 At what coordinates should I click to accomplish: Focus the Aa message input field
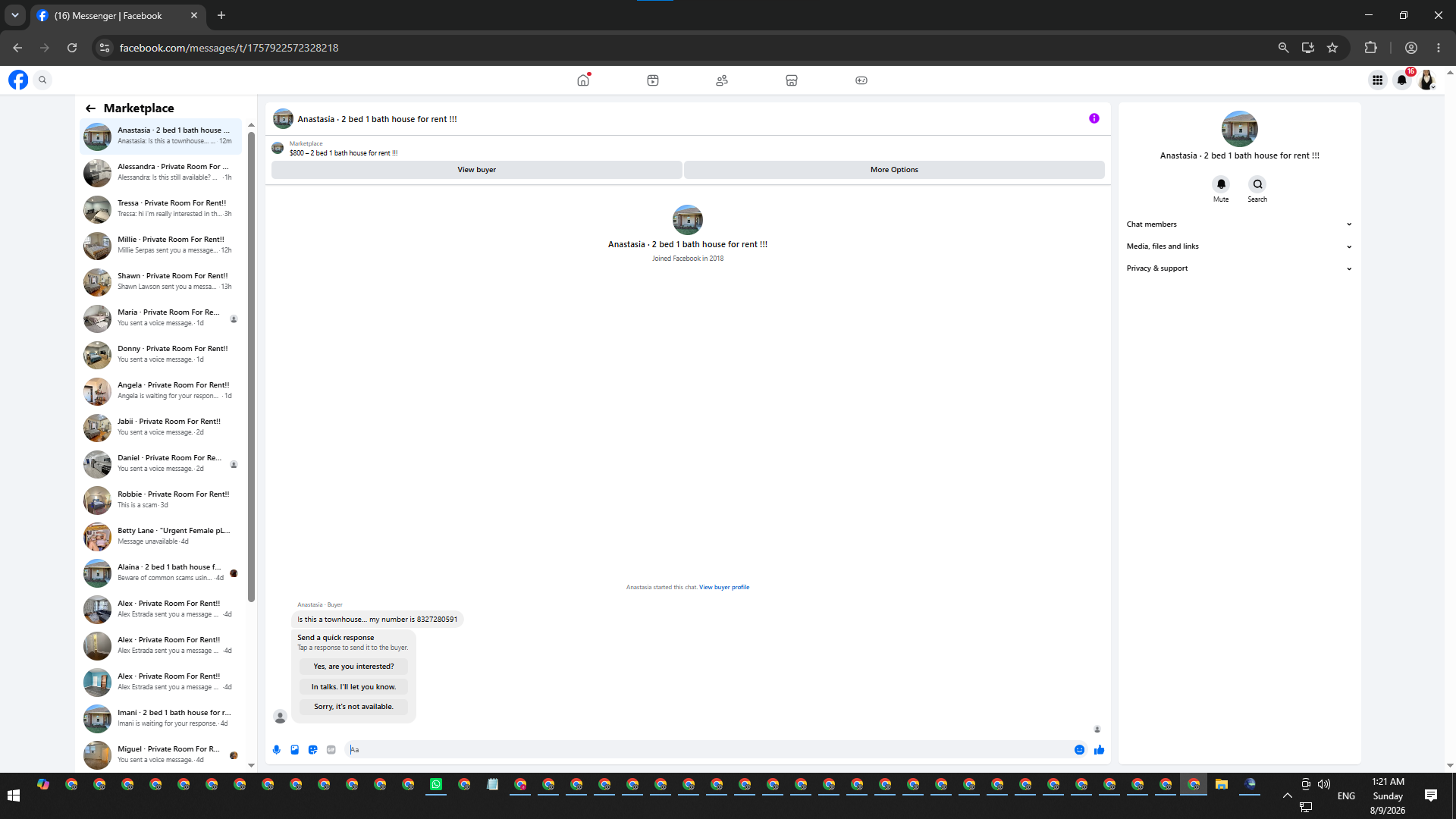707,750
